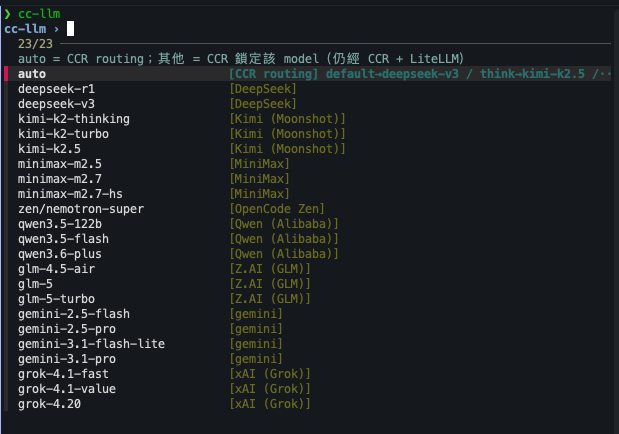Click the 23/23 match counter

point(35,44)
